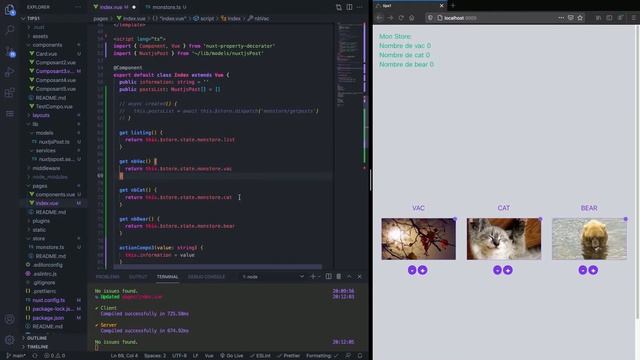Open the browser hamburger menu
This screenshot has height=360, width=640.
pos(634,18)
